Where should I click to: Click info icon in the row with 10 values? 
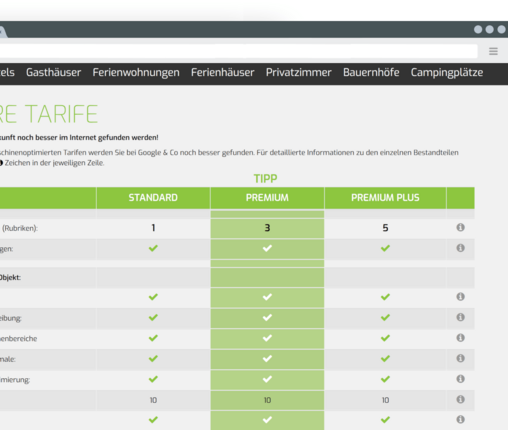point(460,399)
